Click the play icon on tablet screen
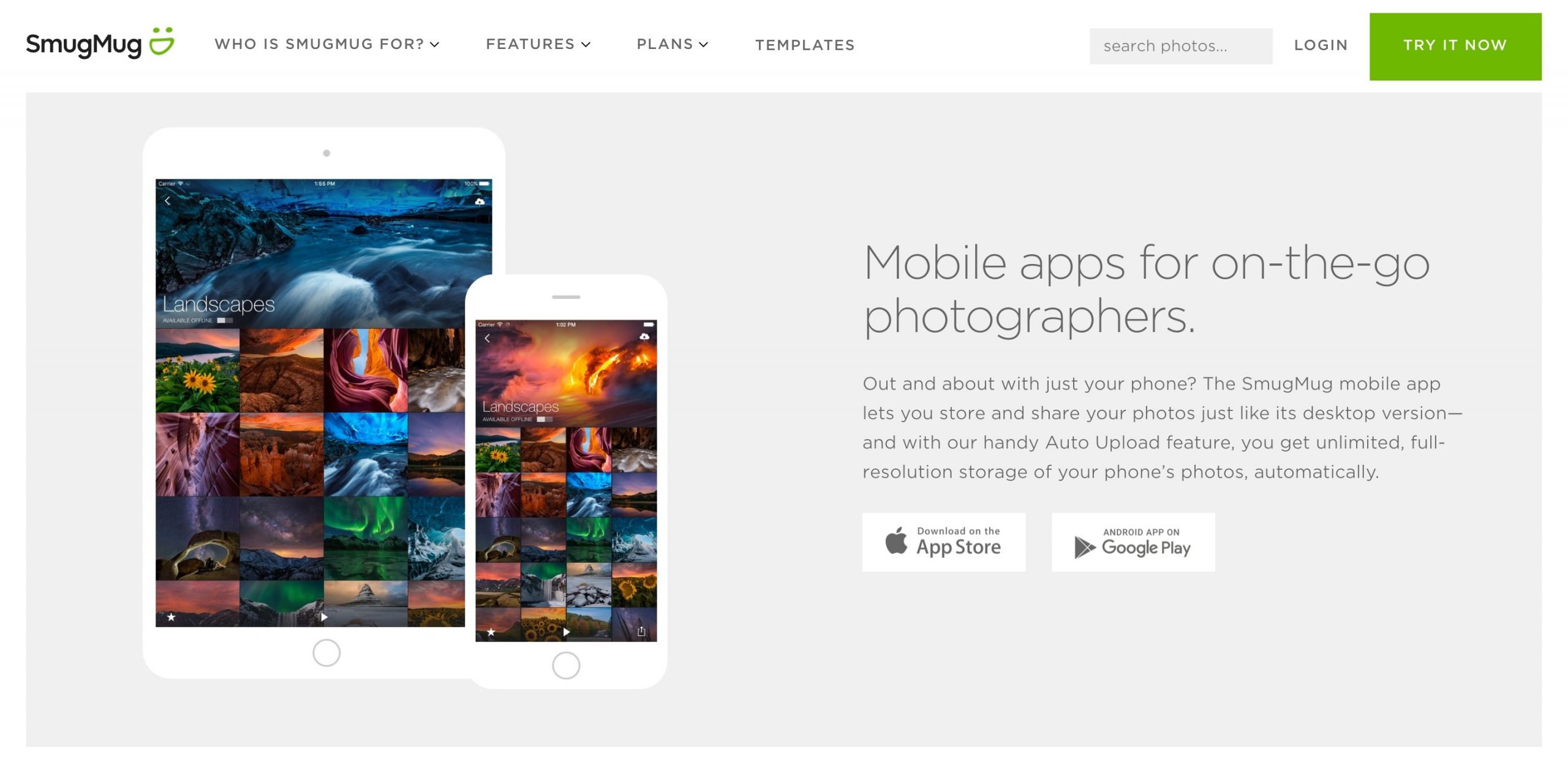 pyautogui.click(x=324, y=617)
